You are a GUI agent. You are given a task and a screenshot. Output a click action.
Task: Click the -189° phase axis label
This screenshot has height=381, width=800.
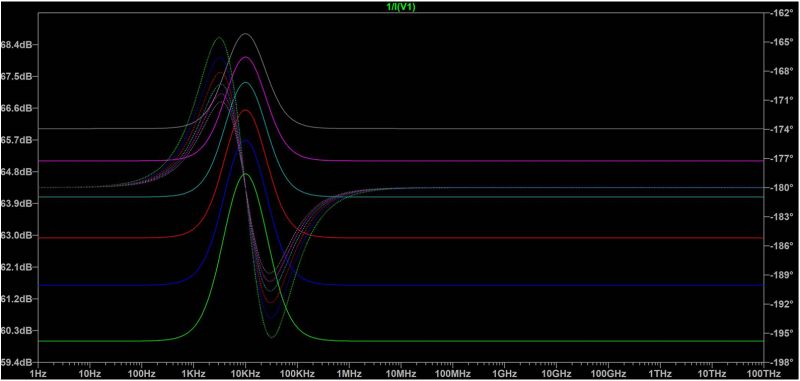pos(781,275)
